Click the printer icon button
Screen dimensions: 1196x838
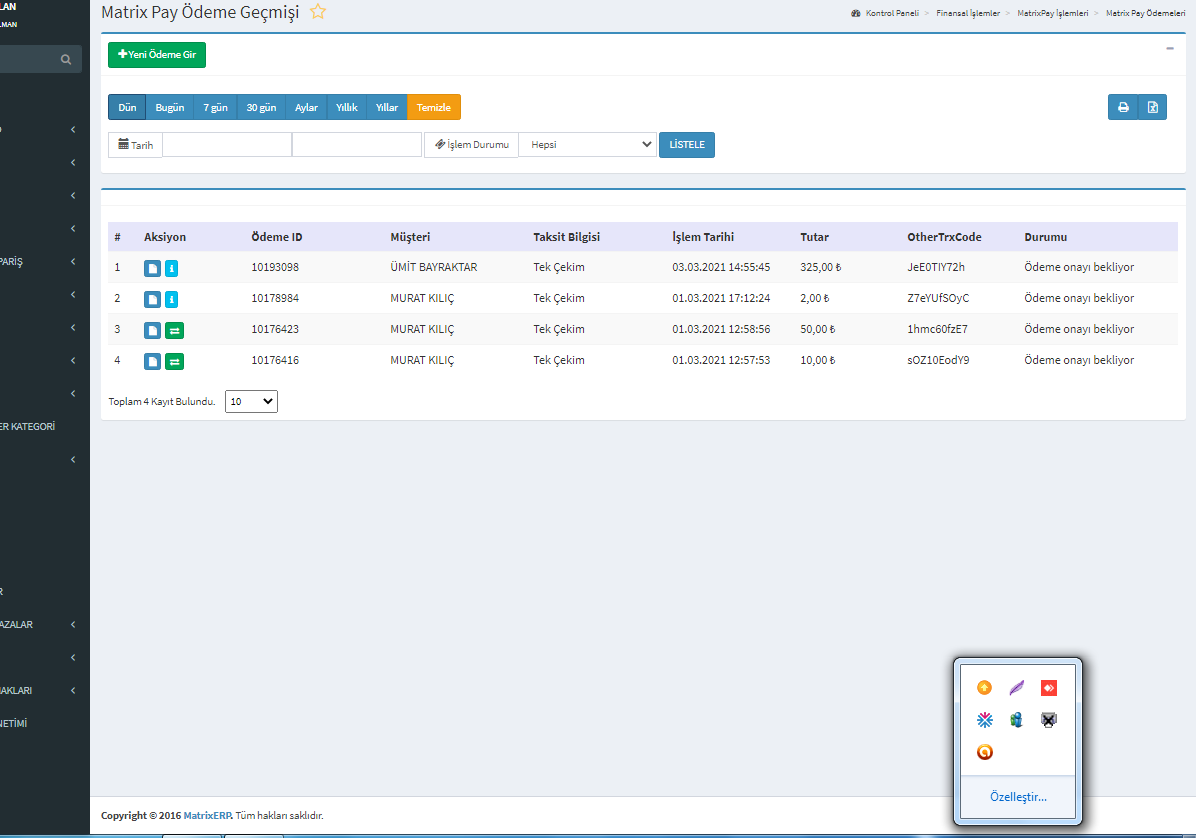tap(1123, 108)
